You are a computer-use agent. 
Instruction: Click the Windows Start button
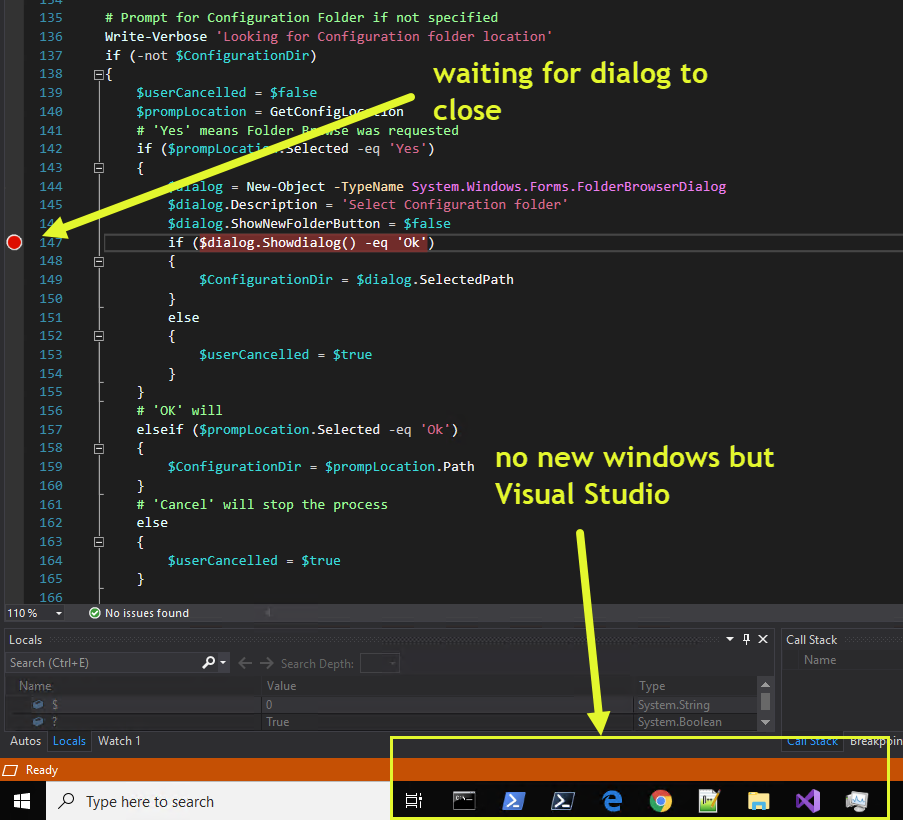22,801
